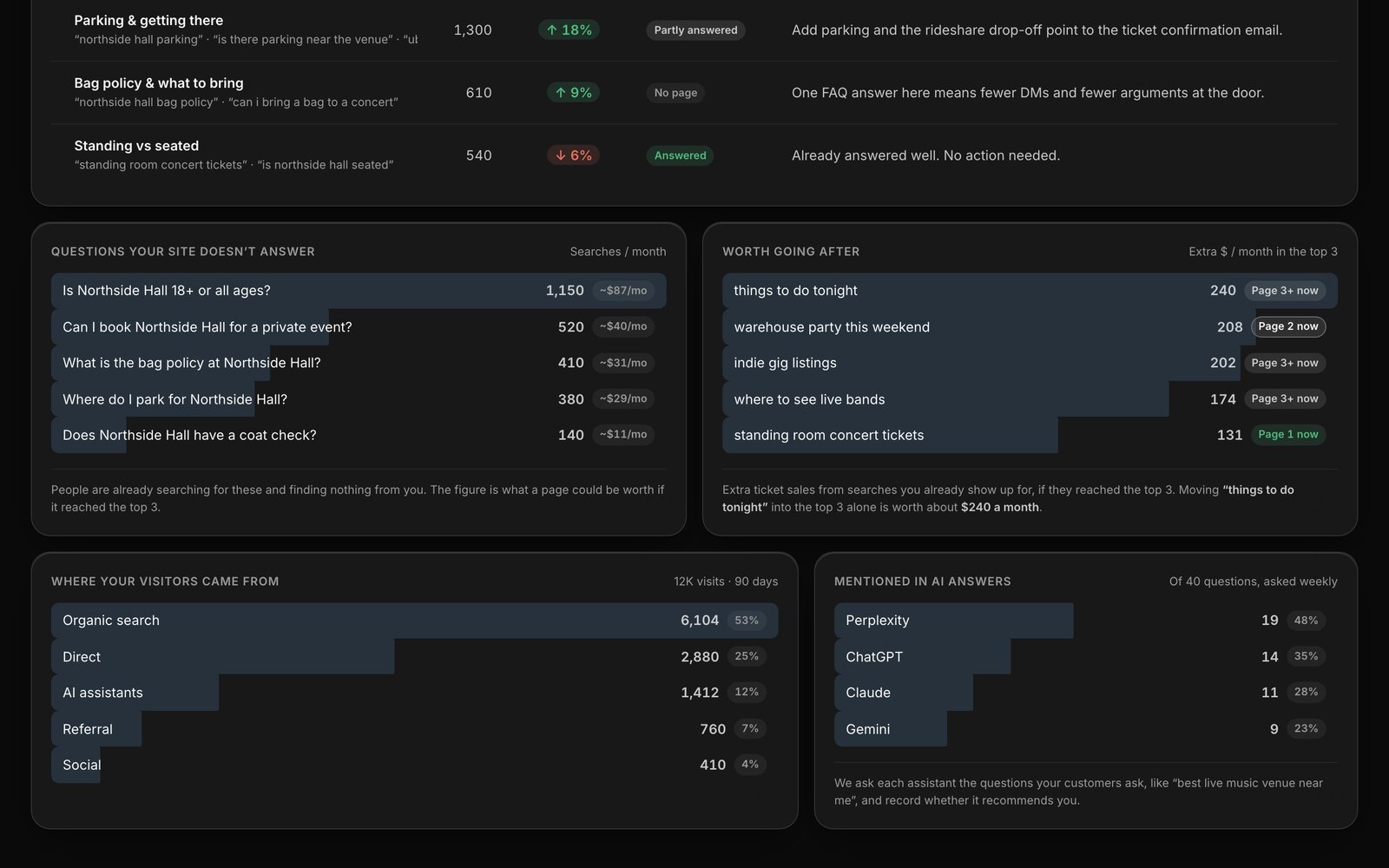Select 'Where do I park for Northside Hall?' row

[x=359, y=399]
